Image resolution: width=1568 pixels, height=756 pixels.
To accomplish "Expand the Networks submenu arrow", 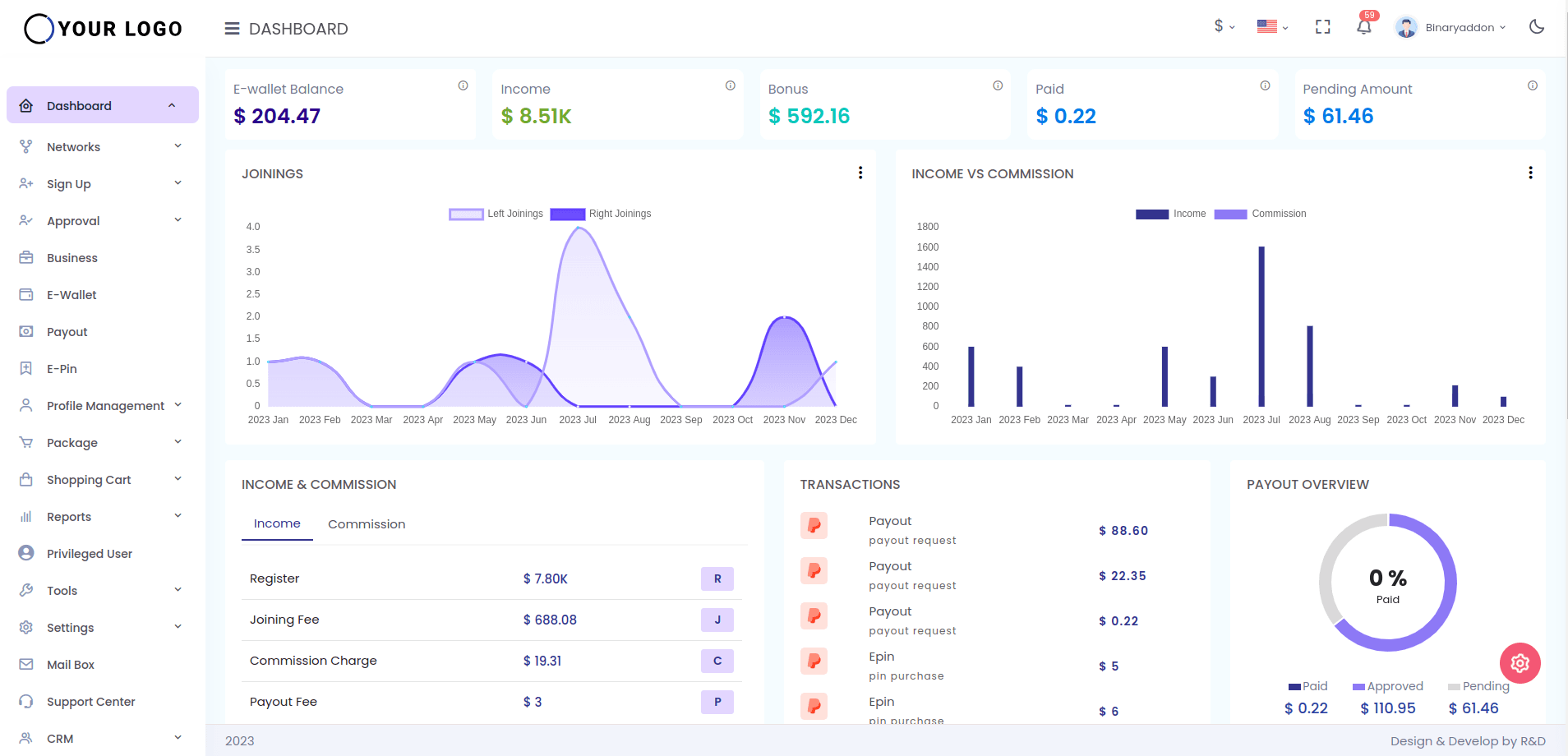I will (178, 146).
